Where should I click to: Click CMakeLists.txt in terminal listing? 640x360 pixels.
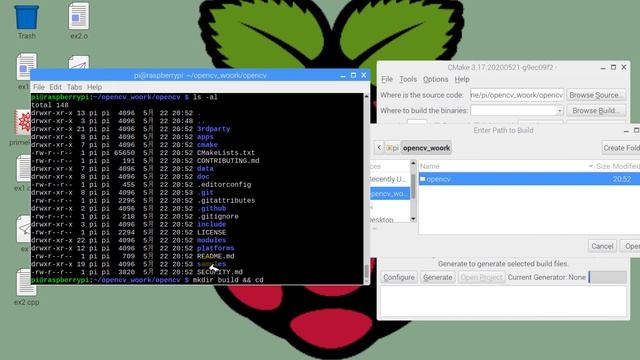pyautogui.click(x=226, y=153)
